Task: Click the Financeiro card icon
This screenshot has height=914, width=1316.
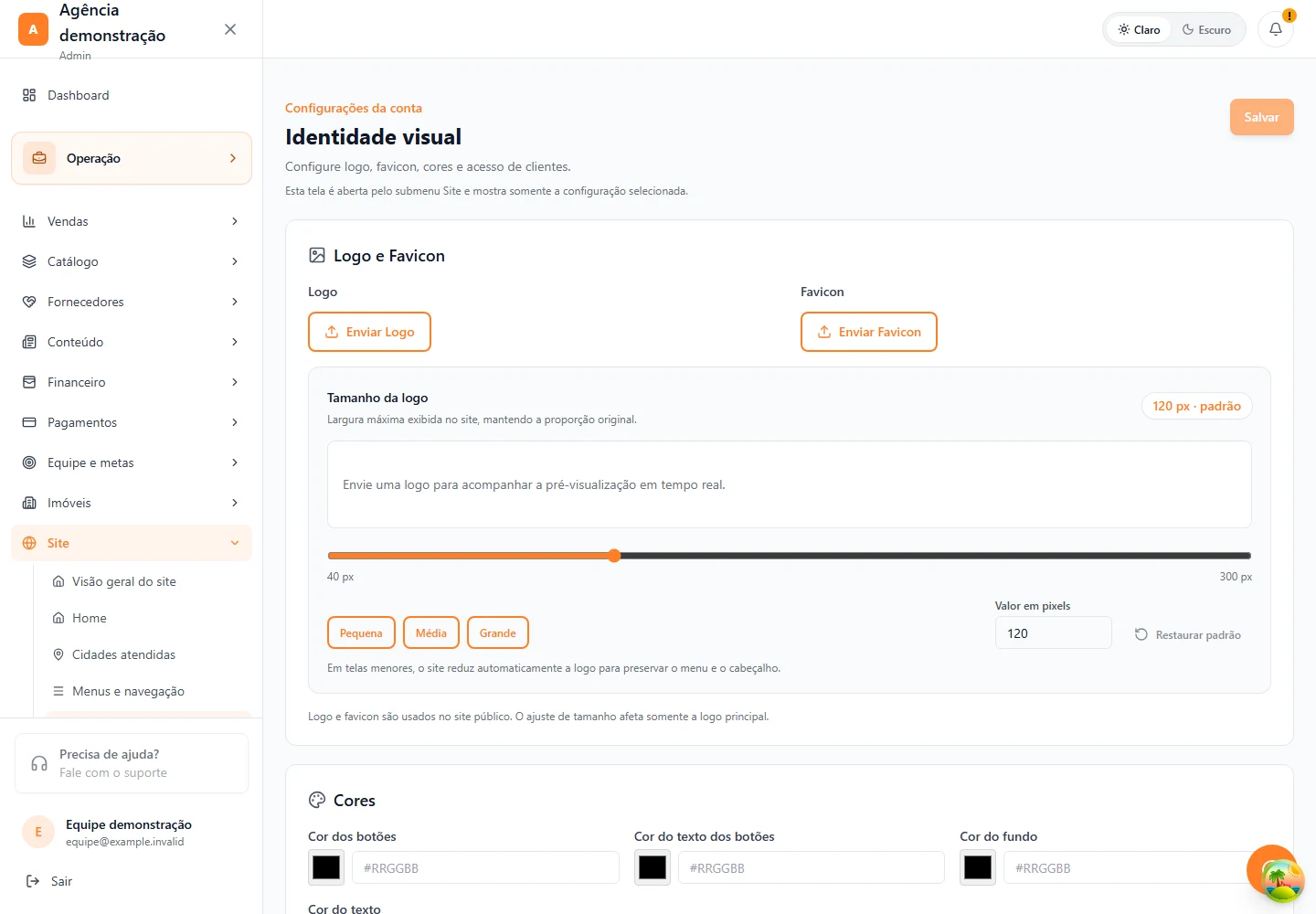Action: [x=29, y=382]
